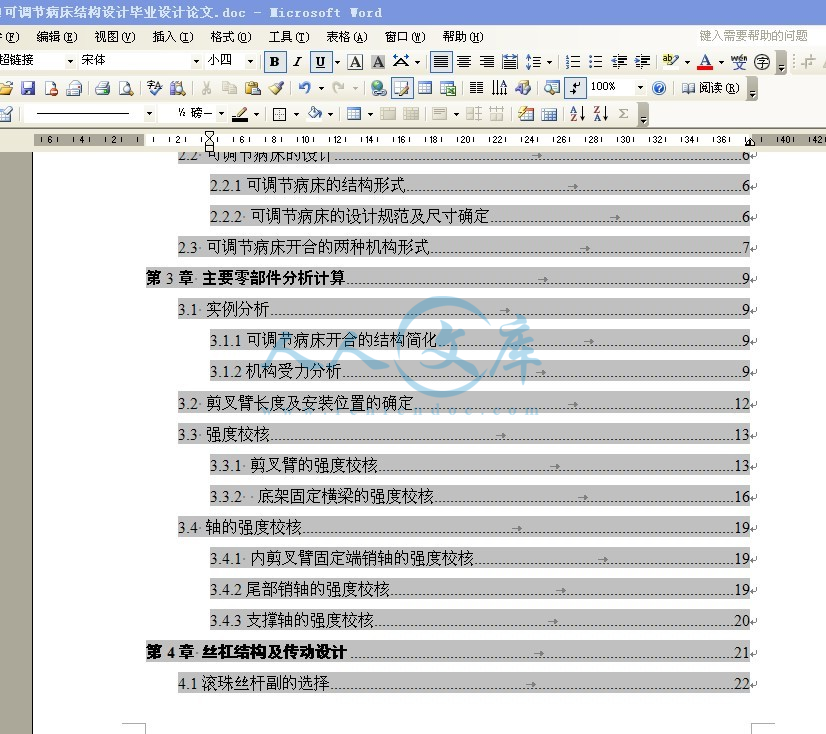The width and height of the screenshot is (826, 734).
Task: Toggle justify alignment
Action: [441, 62]
